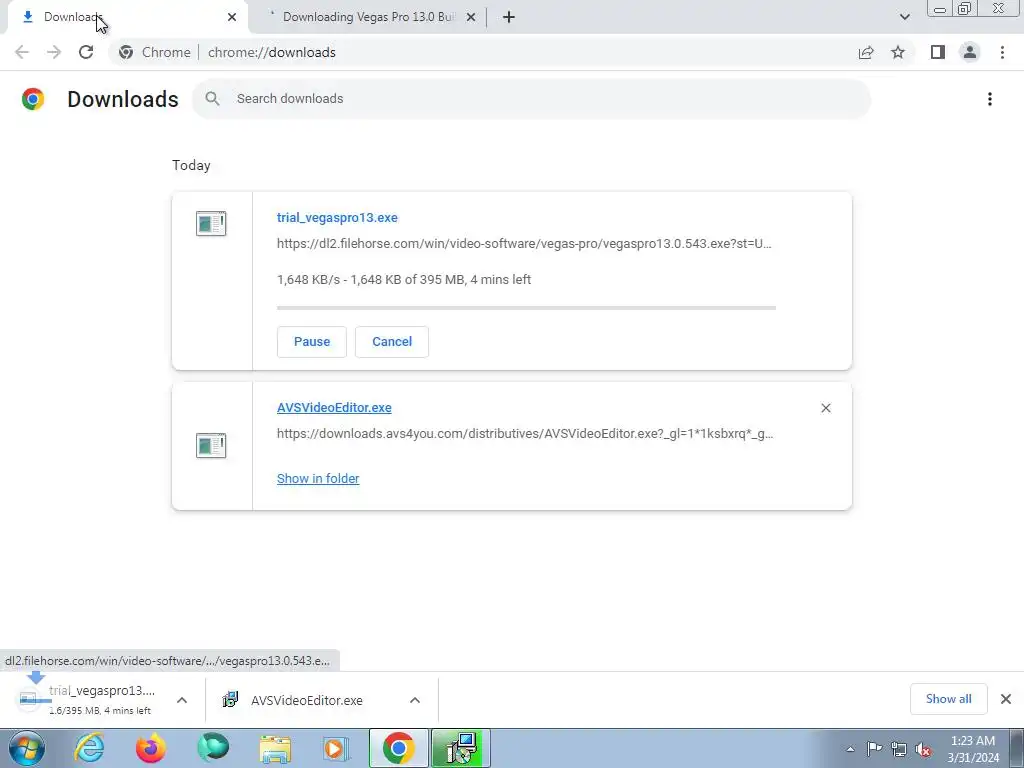
Task: Click the browser back arrow
Action: coord(22,52)
